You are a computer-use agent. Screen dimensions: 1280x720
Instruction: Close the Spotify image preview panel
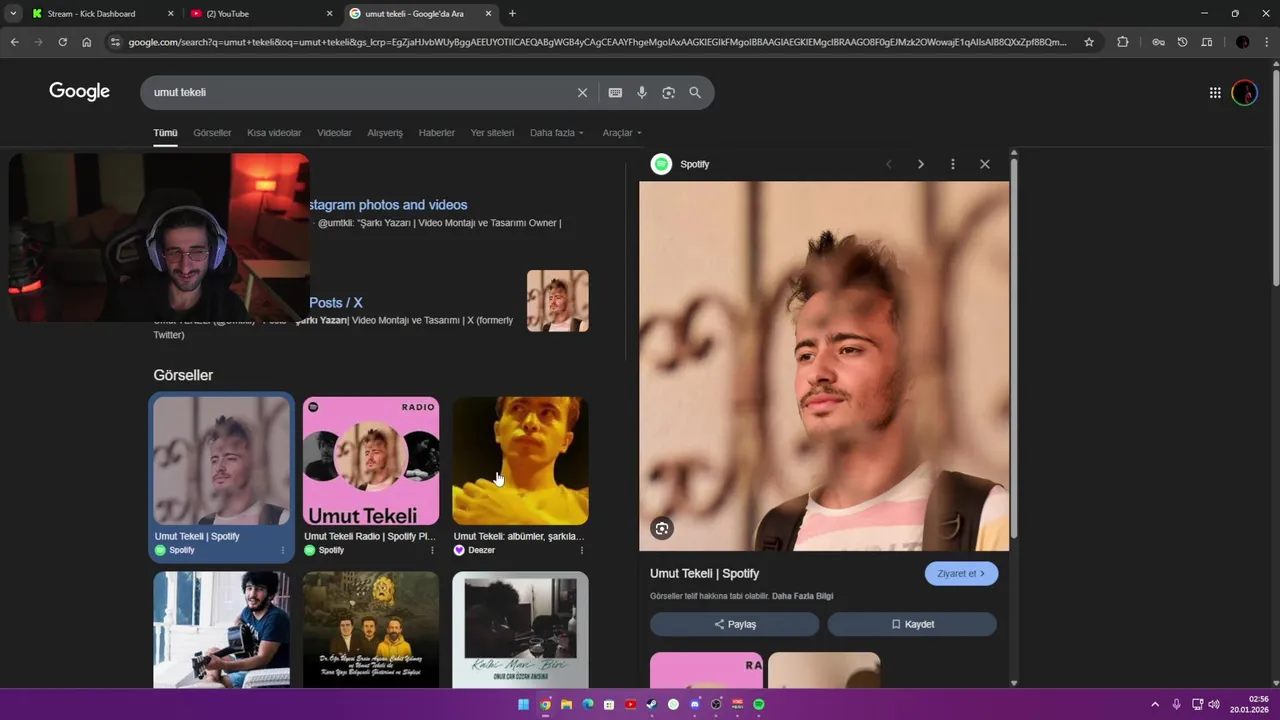pyautogui.click(x=985, y=164)
